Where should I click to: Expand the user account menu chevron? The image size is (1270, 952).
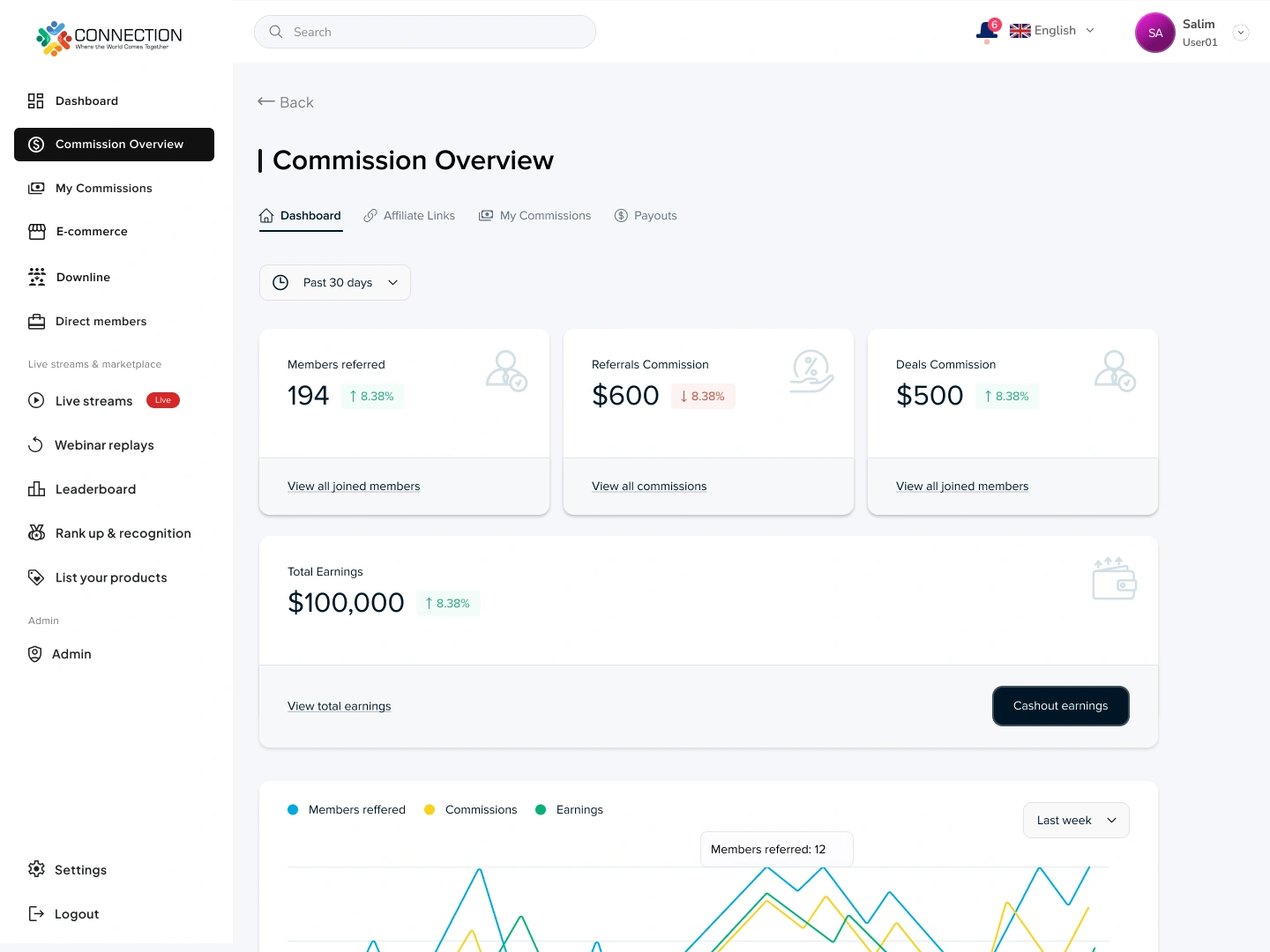[x=1241, y=33]
